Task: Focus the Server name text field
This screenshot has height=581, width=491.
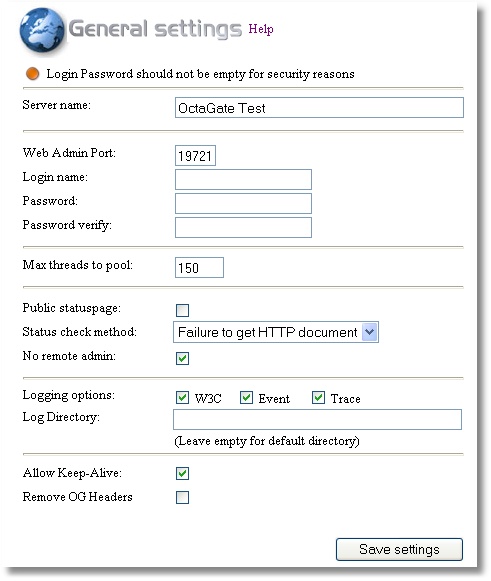Action: point(319,107)
